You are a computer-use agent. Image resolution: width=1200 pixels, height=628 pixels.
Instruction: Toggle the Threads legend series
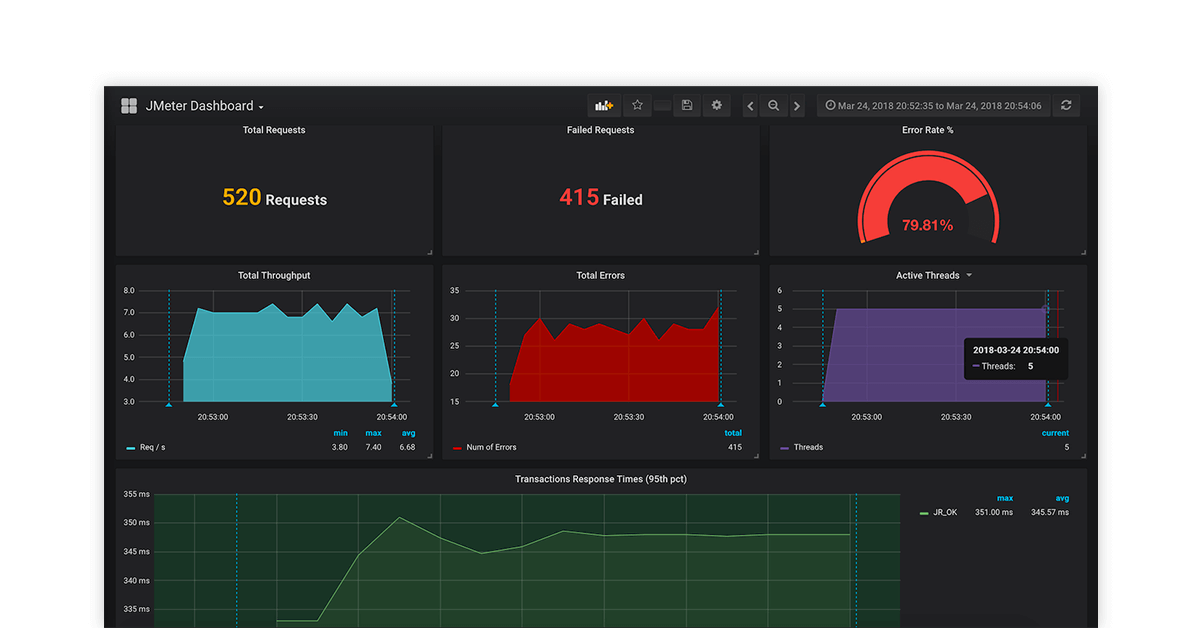[808, 447]
